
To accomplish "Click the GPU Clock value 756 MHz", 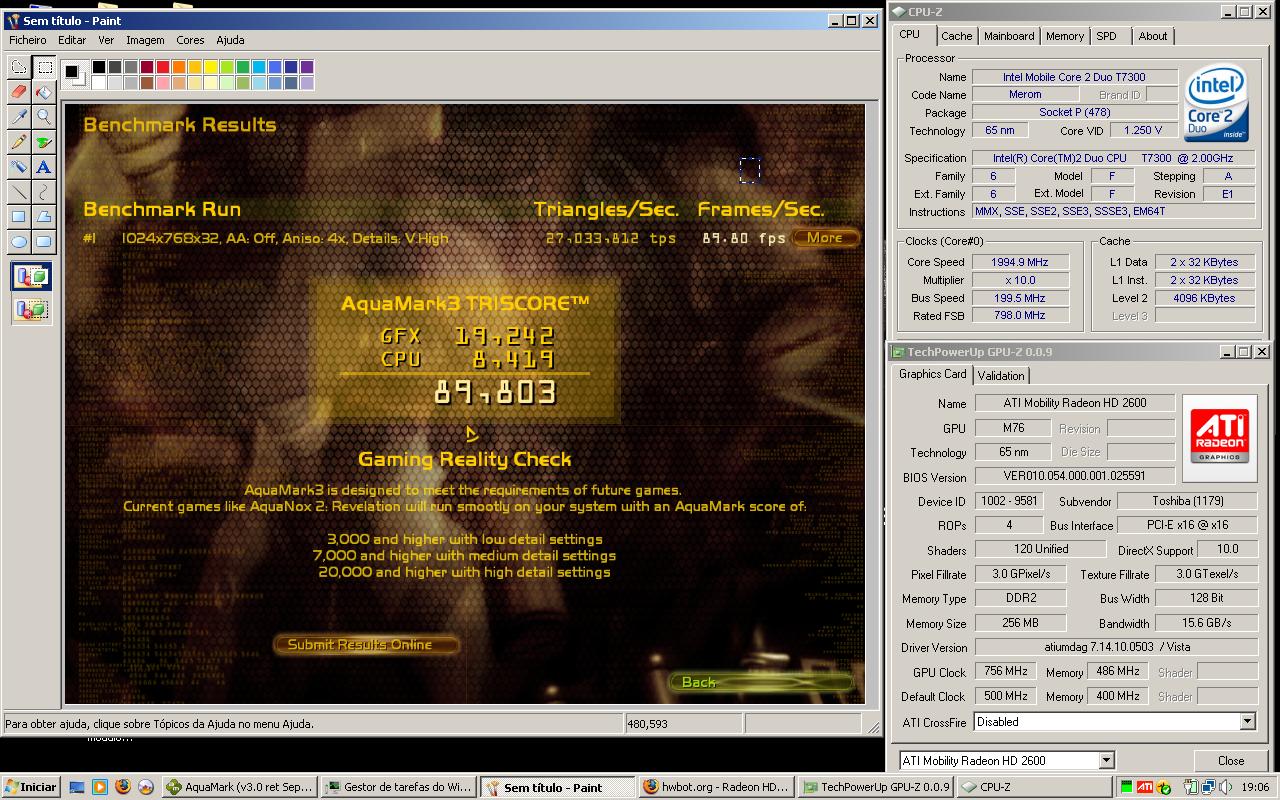I will [1006, 672].
